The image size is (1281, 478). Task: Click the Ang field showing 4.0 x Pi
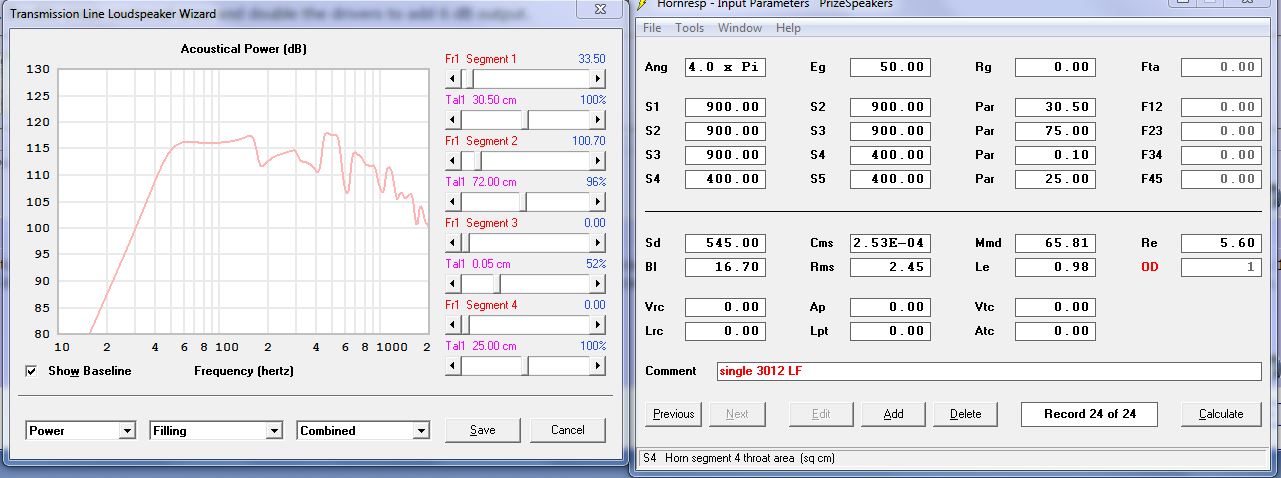[725, 68]
